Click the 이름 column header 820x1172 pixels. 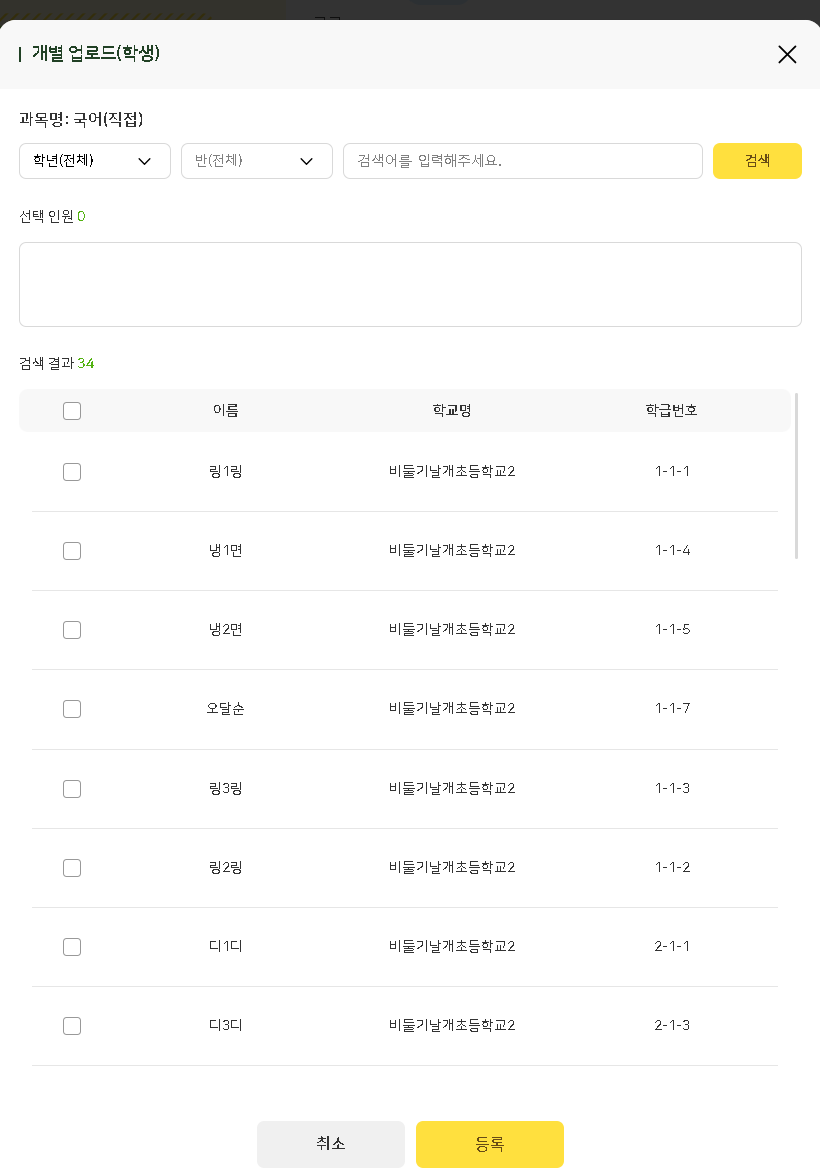coord(226,411)
